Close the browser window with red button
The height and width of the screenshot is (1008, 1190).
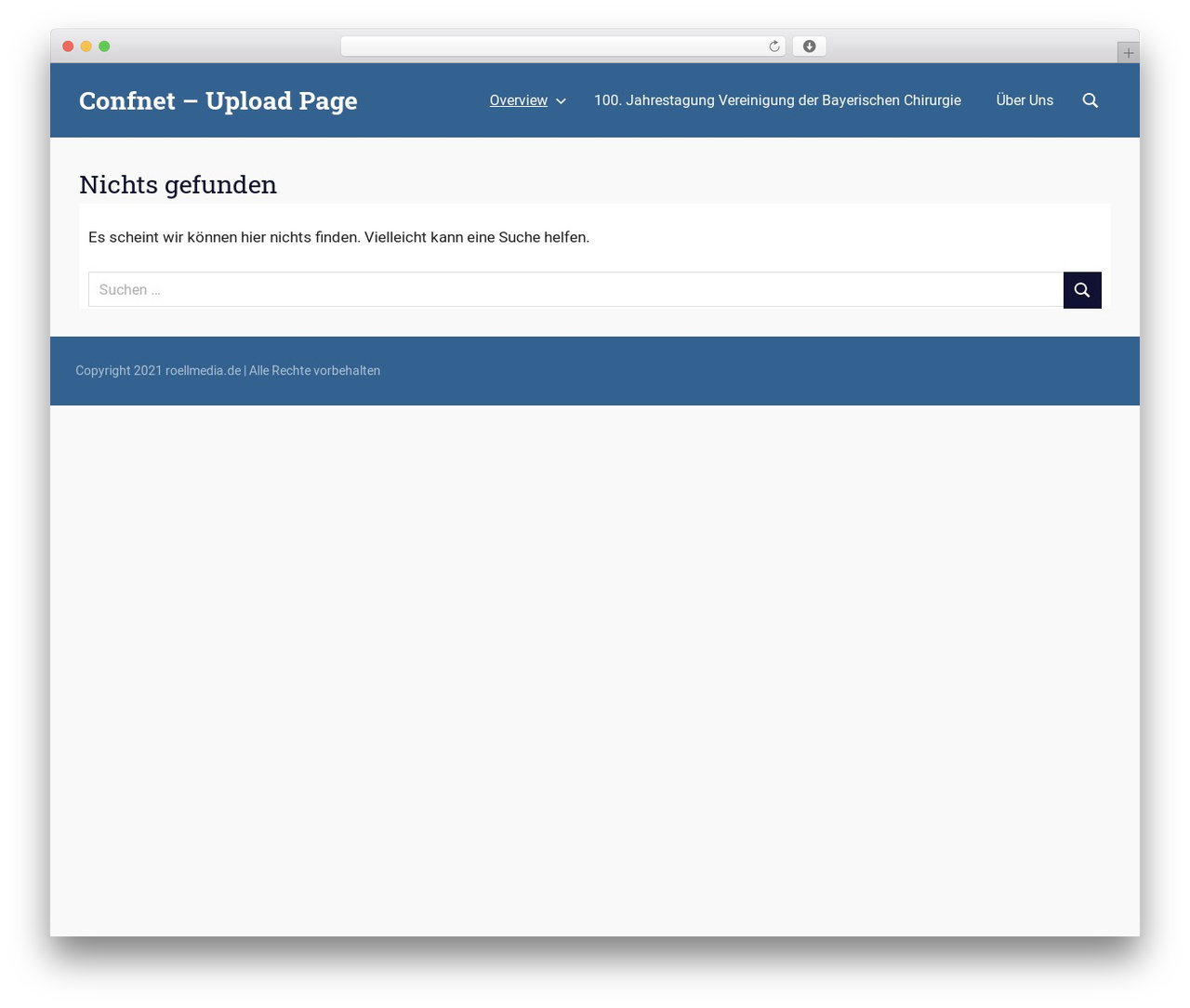tap(68, 46)
